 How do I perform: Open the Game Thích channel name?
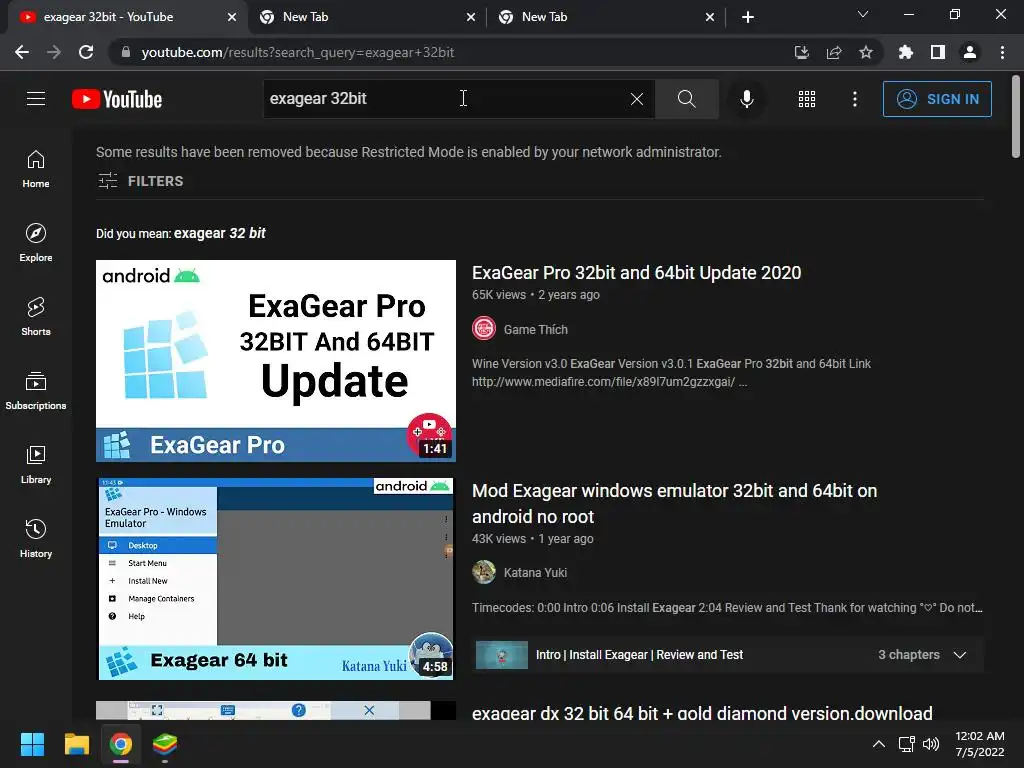(536, 330)
